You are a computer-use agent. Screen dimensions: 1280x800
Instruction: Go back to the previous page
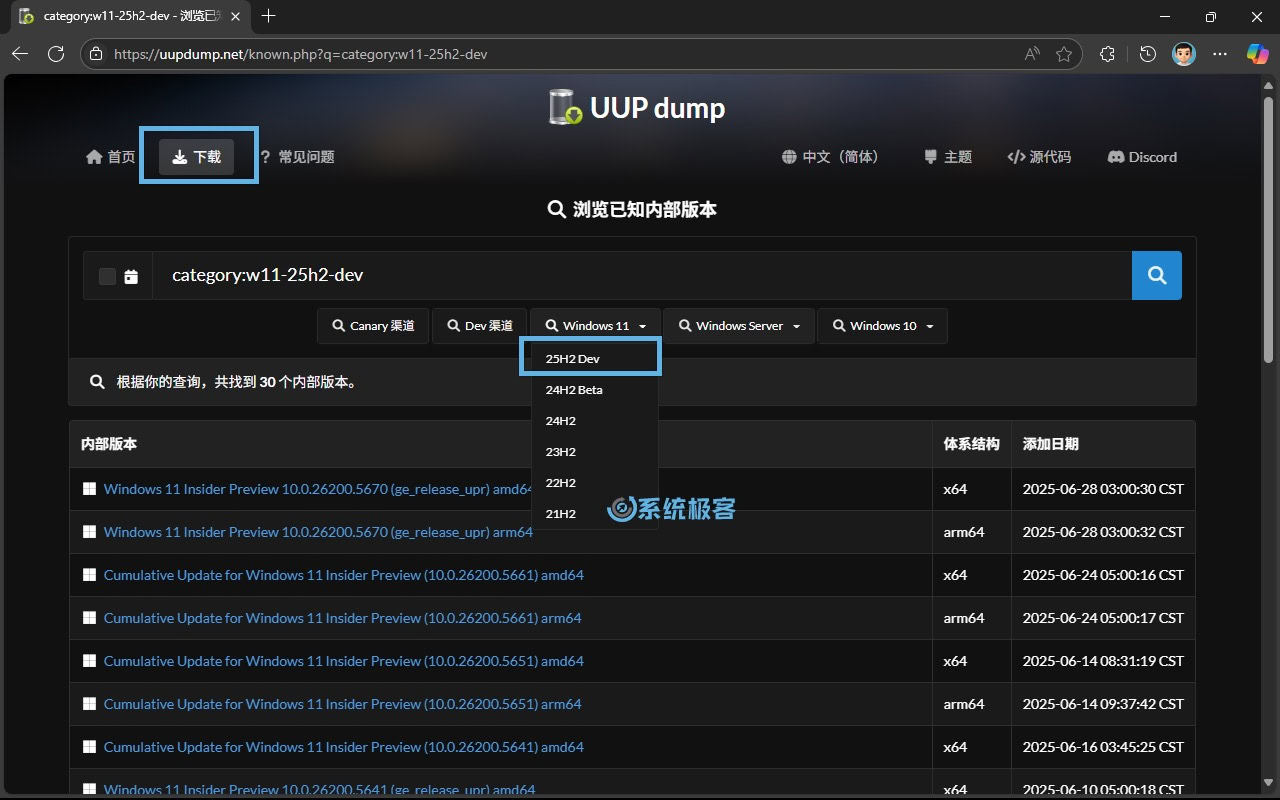(20, 54)
